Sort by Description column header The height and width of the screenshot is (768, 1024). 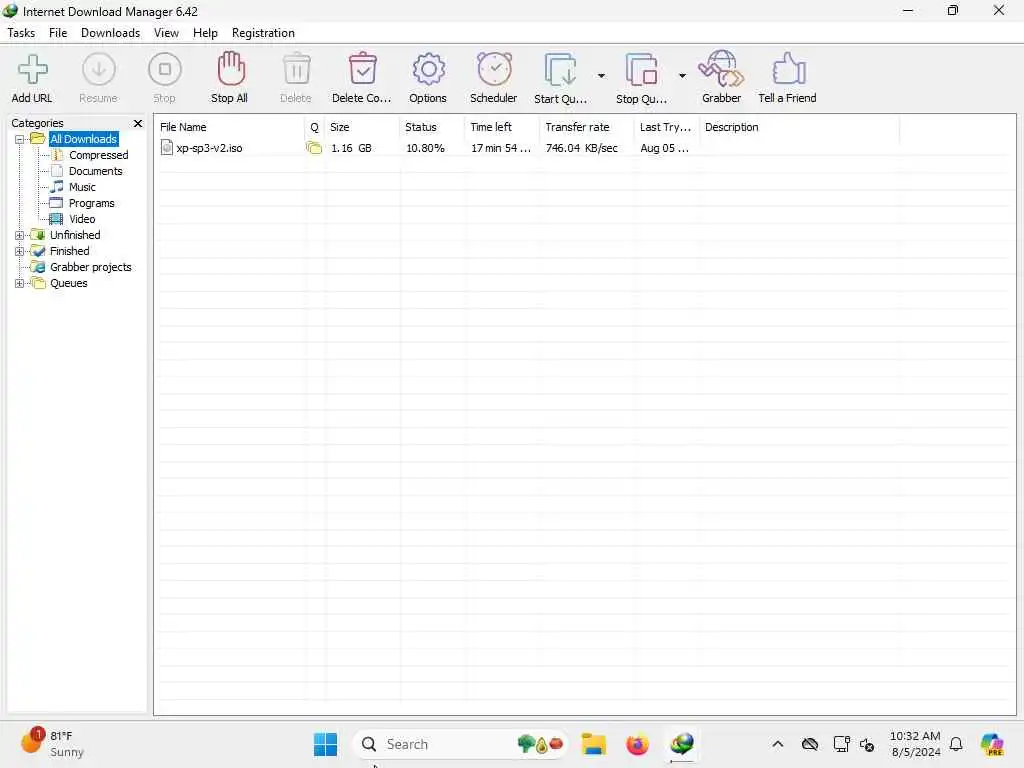tap(799, 127)
